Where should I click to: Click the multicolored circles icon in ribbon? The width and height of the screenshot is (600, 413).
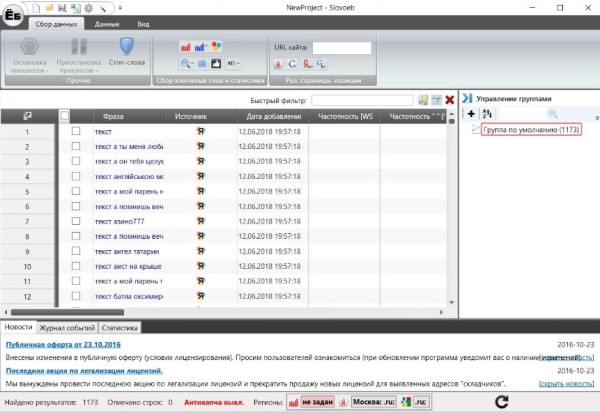coord(216,47)
